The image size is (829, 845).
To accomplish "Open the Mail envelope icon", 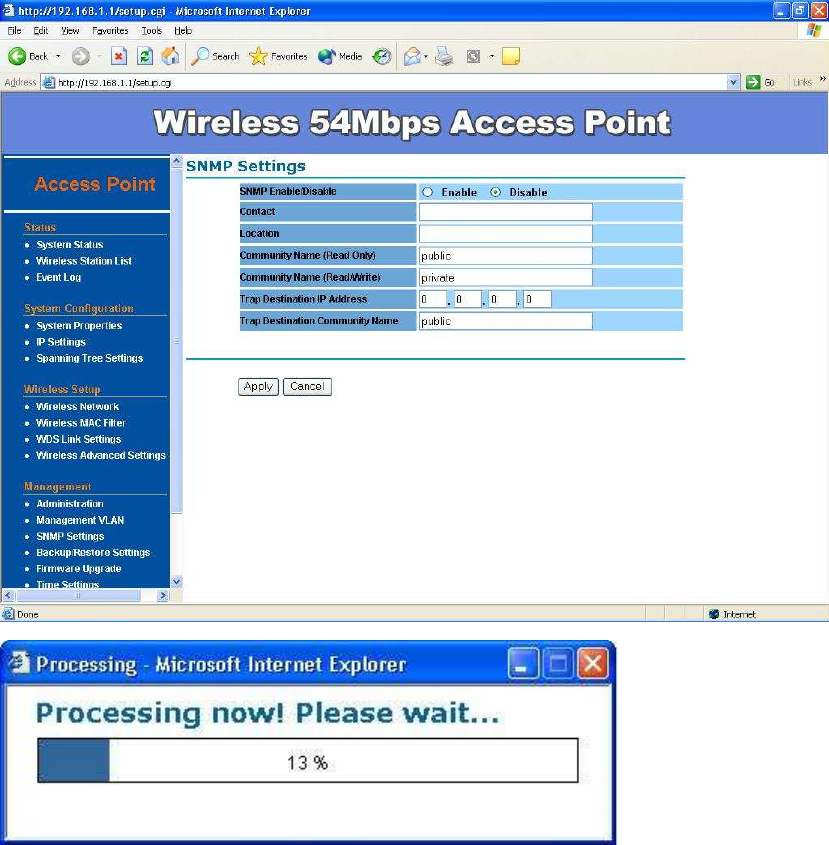I will pos(412,56).
